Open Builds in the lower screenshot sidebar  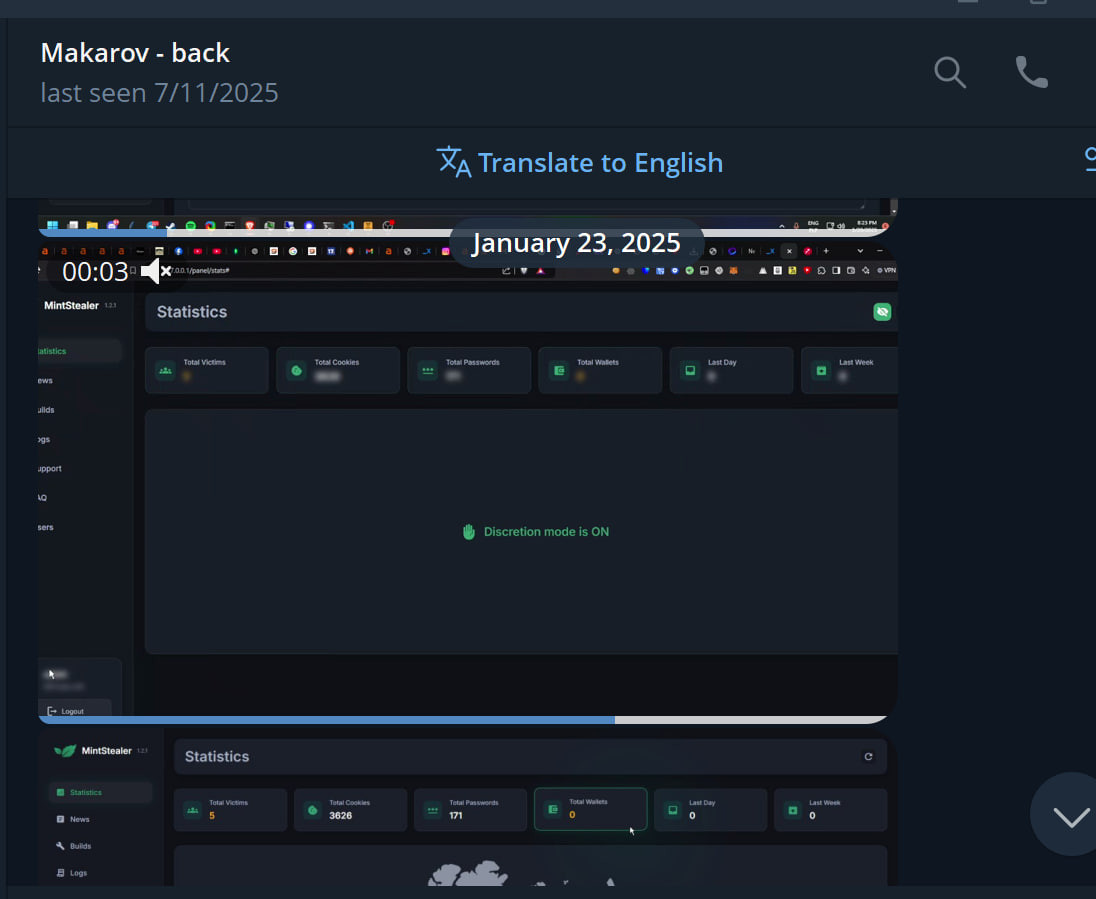point(73,846)
